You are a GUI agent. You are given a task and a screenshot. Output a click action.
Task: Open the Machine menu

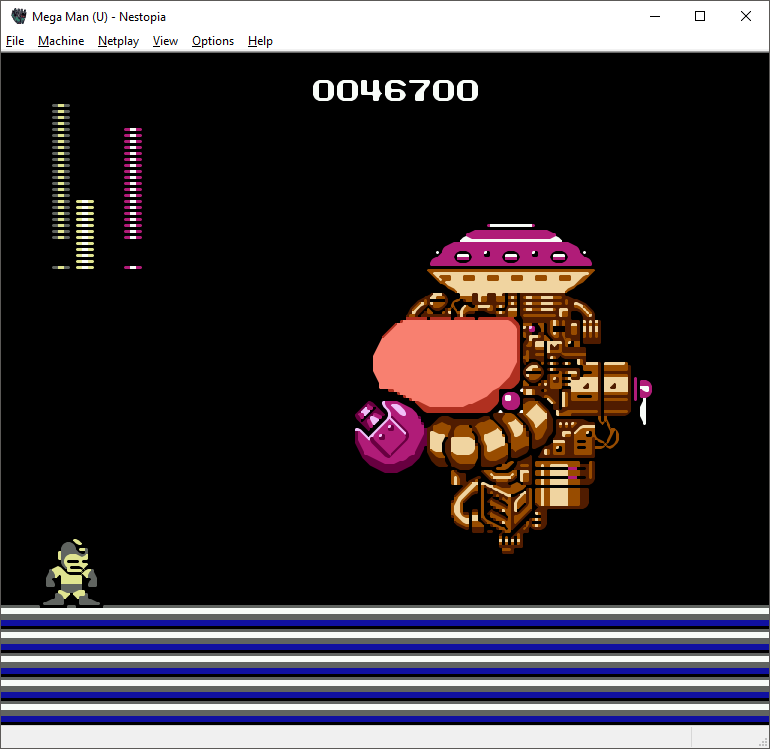(61, 41)
